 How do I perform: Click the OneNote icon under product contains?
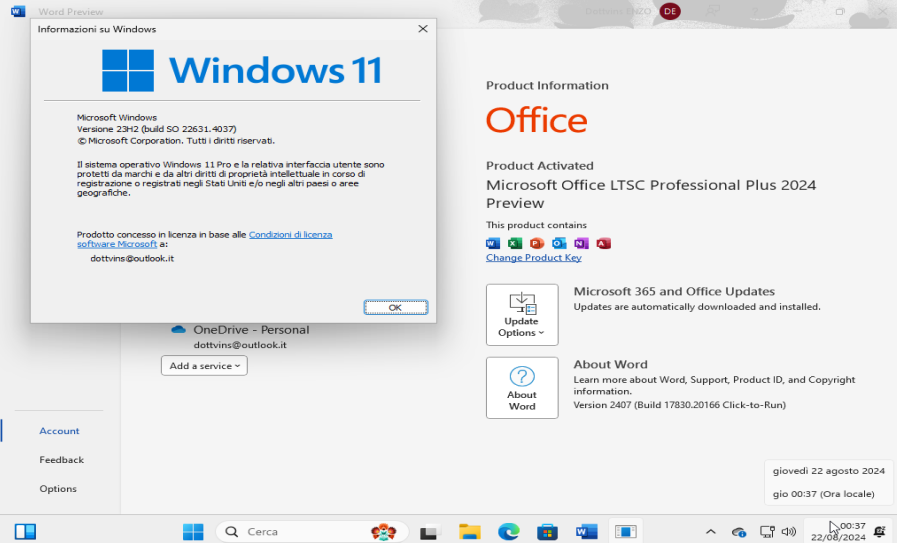[x=581, y=243]
